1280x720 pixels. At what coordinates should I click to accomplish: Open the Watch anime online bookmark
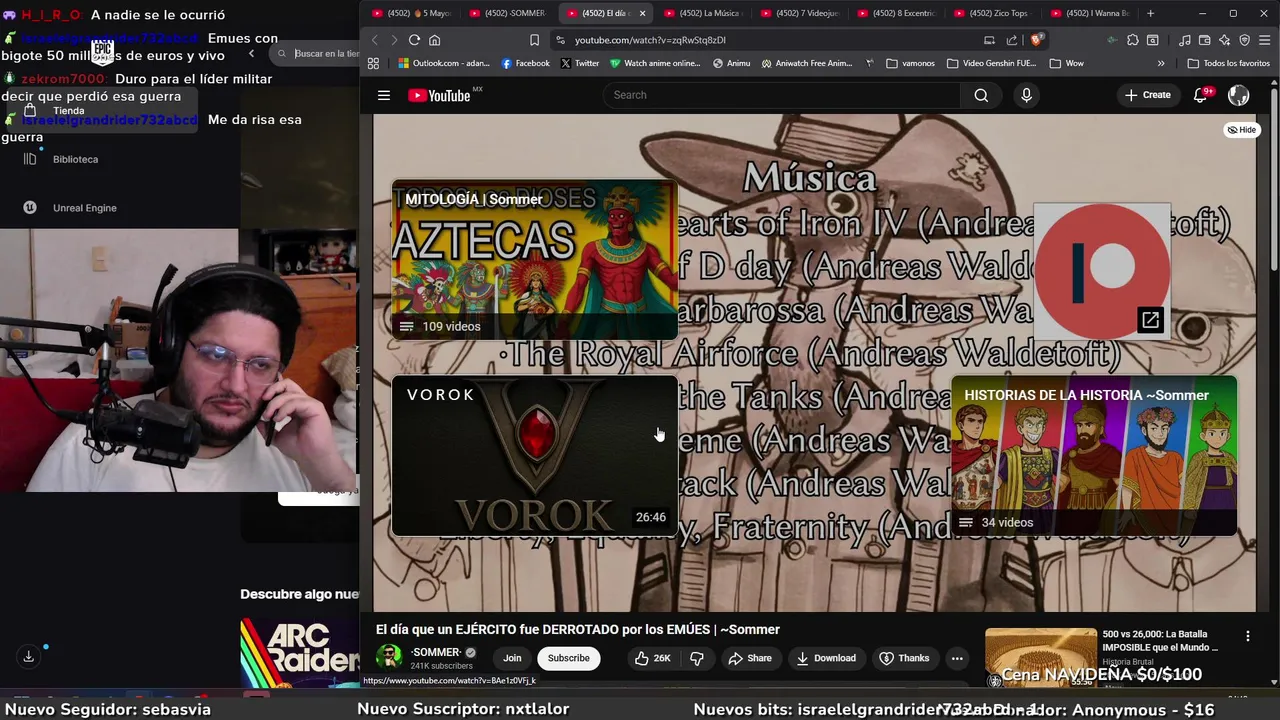pos(655,63)
